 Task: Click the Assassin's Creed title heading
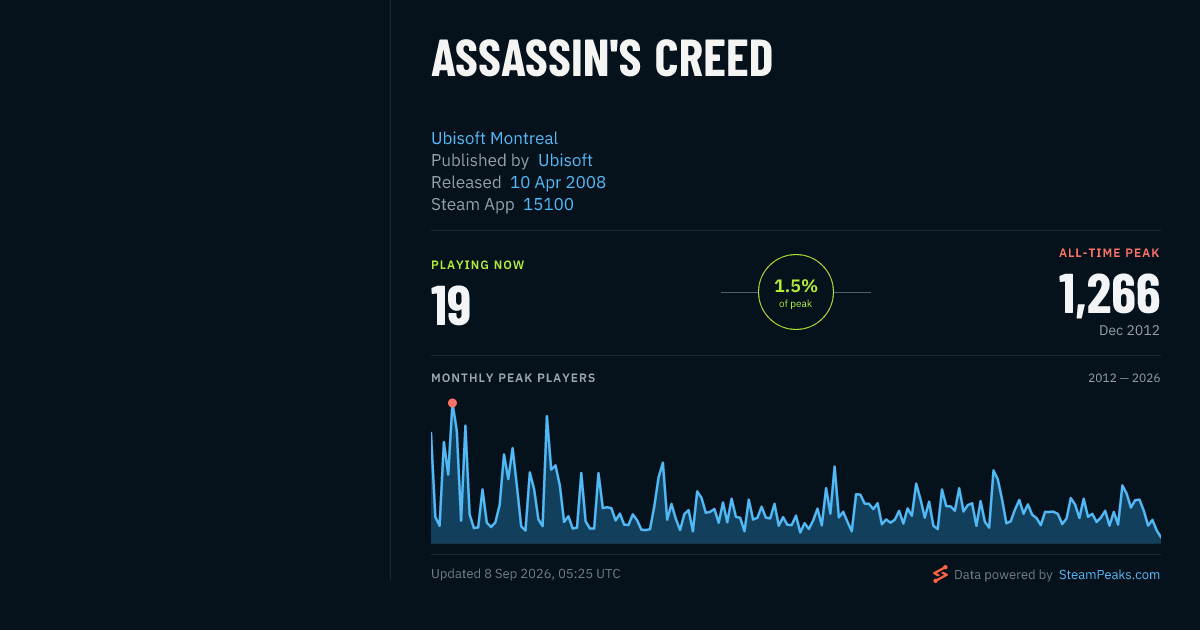[602, 60]
